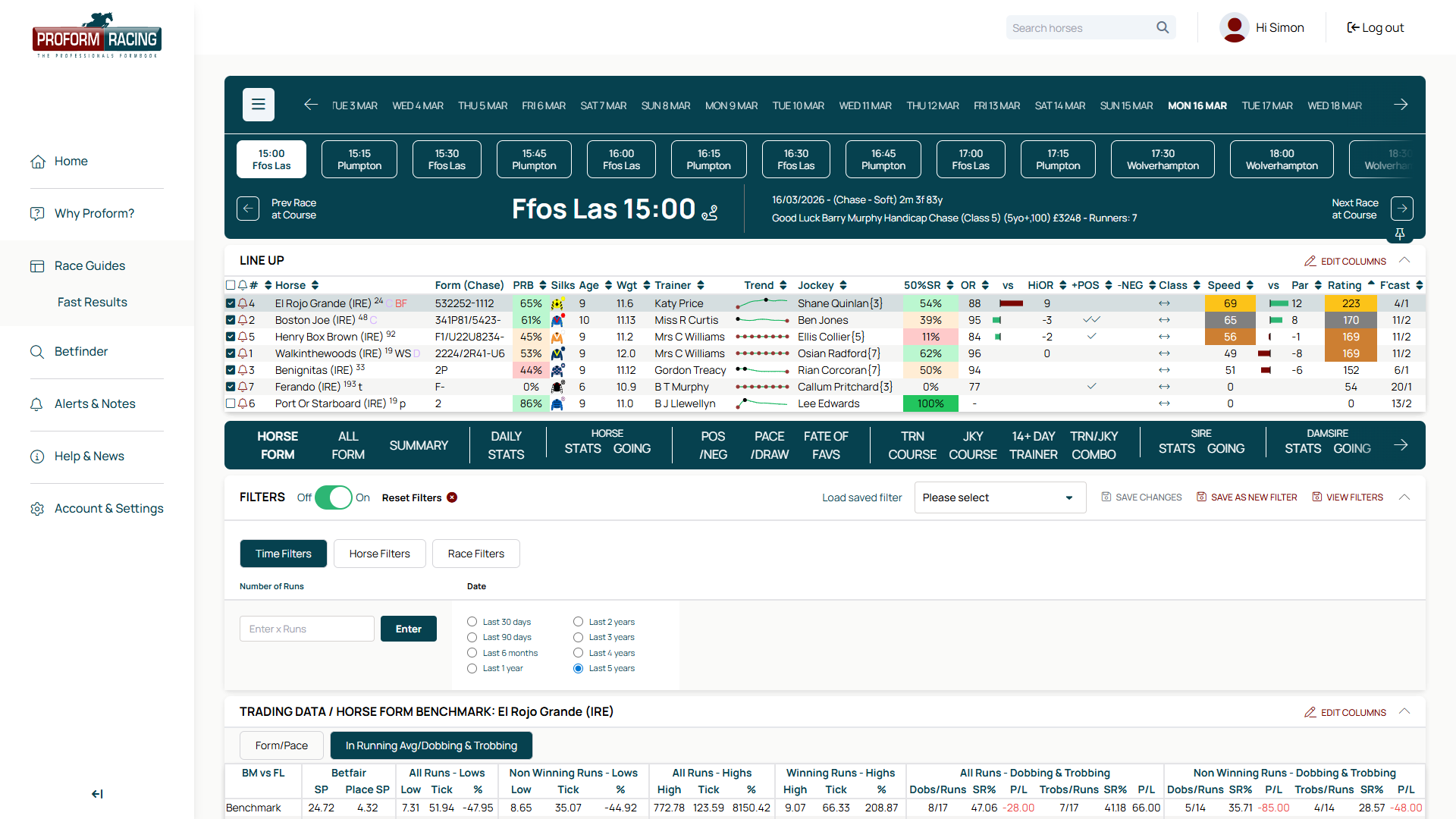Switch to the Horse Filters tab
Screen dimensions: 1456x819
[380, 554]
